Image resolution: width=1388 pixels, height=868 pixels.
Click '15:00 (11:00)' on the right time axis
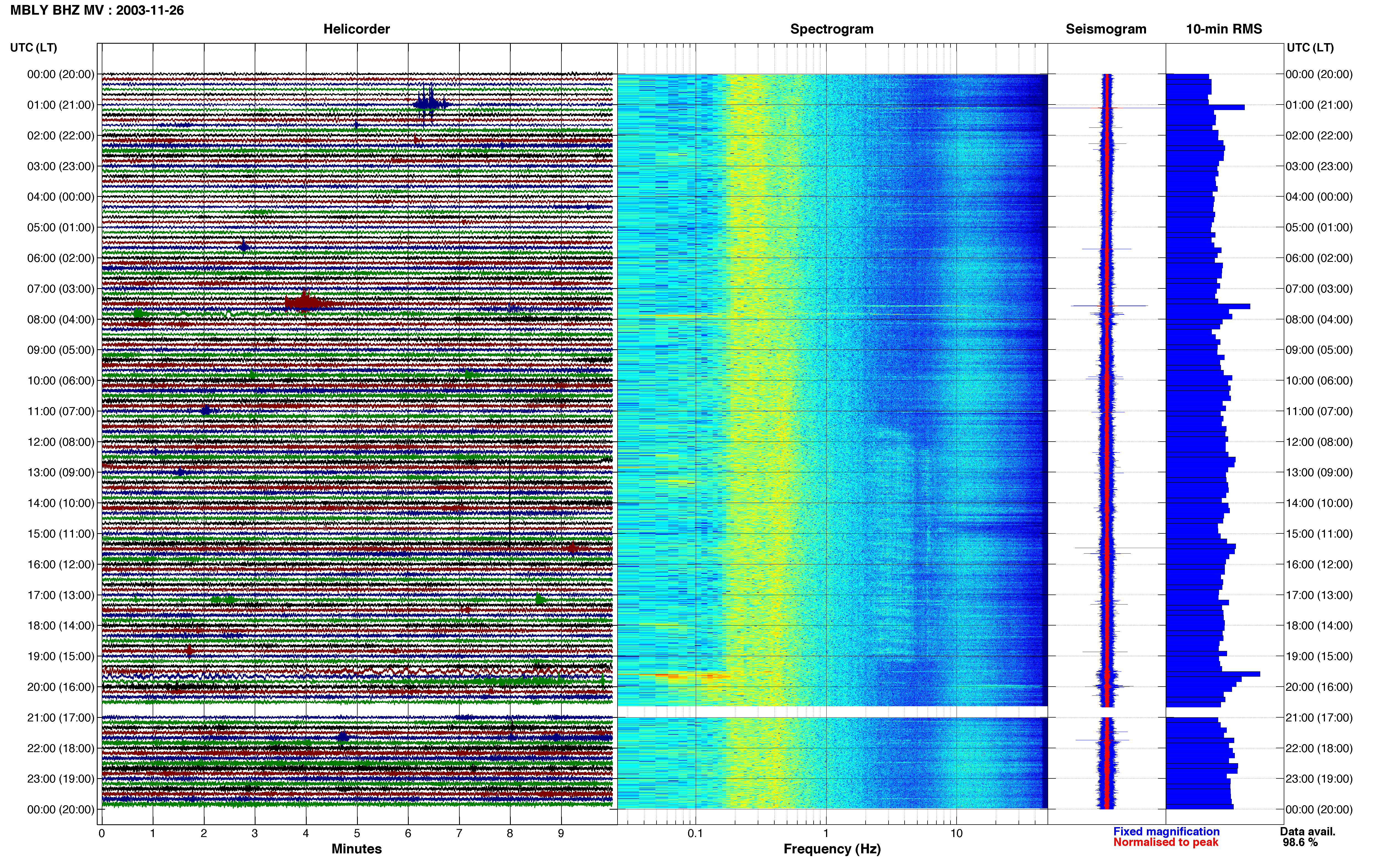pos(1319,534)
